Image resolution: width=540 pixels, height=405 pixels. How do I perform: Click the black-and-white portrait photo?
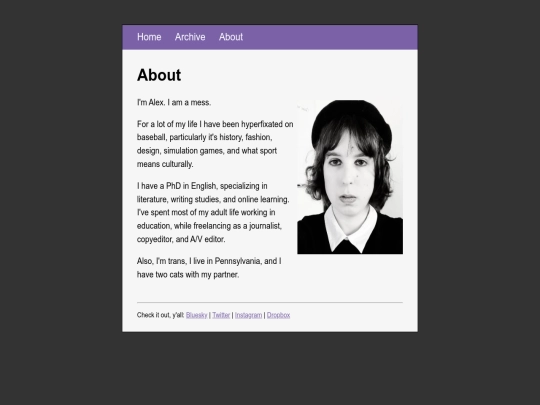[x=350, y=177]
